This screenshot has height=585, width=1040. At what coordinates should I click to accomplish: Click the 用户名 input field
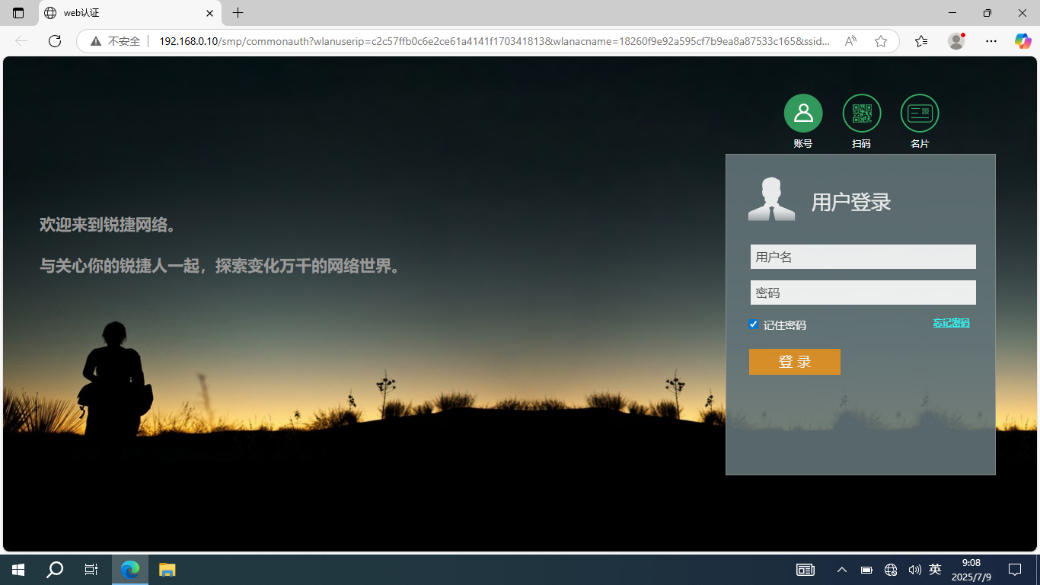click(x=862, y=257)
